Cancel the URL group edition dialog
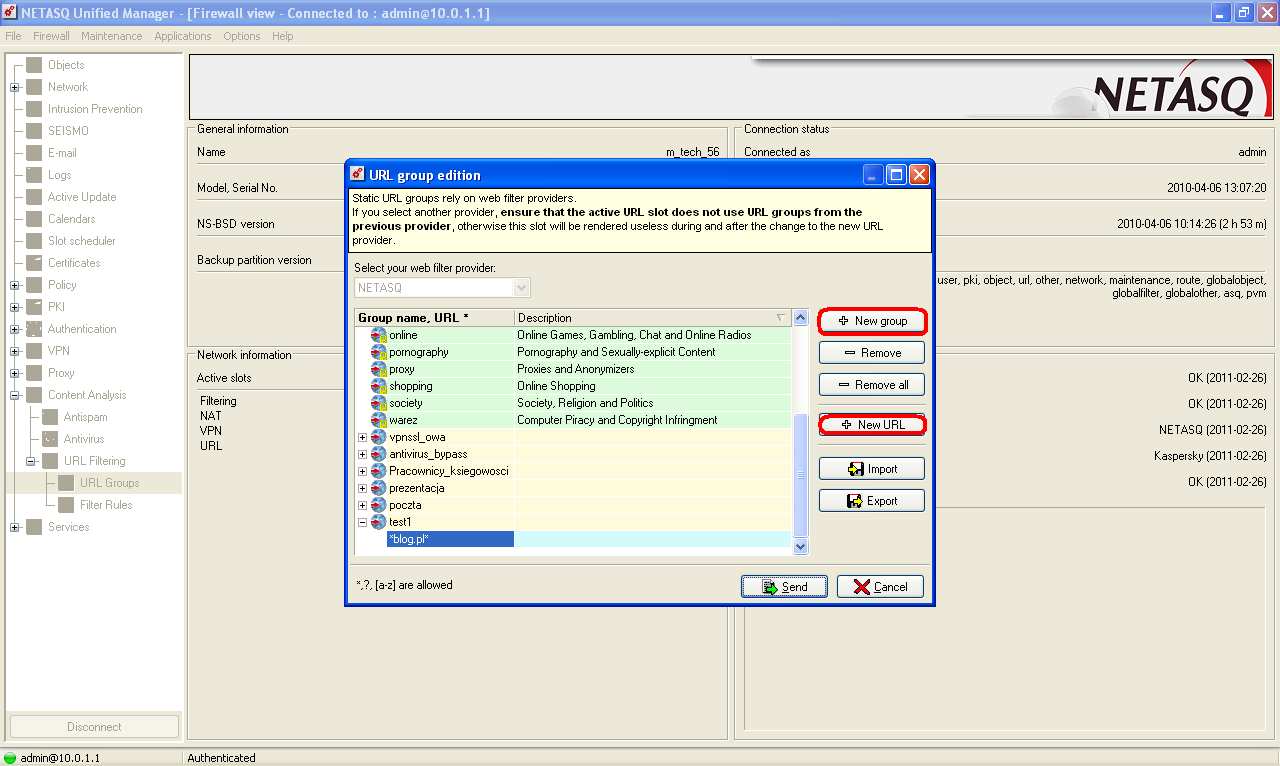 click(880, 587)
